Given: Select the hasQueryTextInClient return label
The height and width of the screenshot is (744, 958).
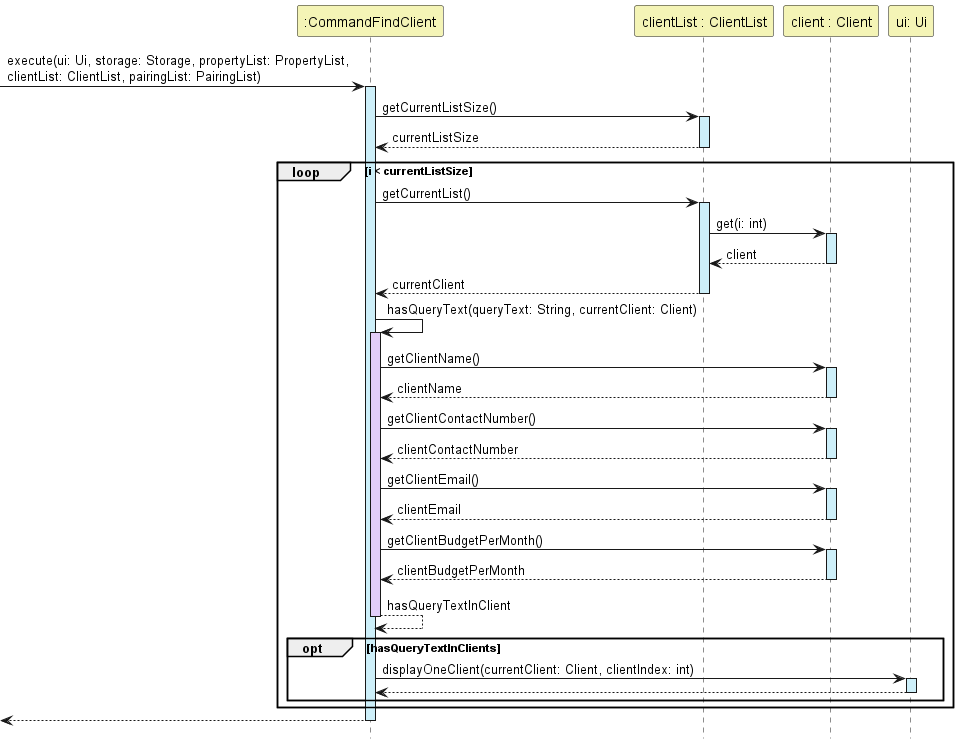Looking at the screenshot, I should pyautogui.click(x=448, y=605).
